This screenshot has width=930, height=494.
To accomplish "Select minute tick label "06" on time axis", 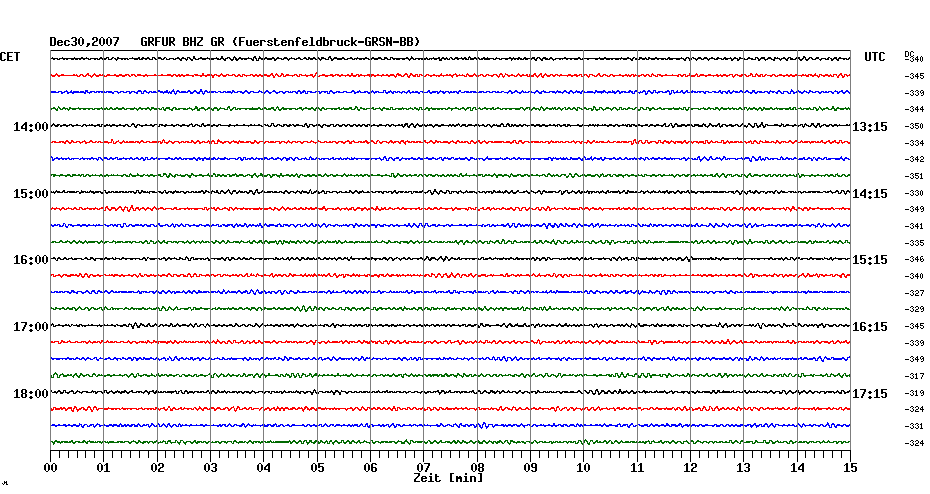I will (370, 468).
